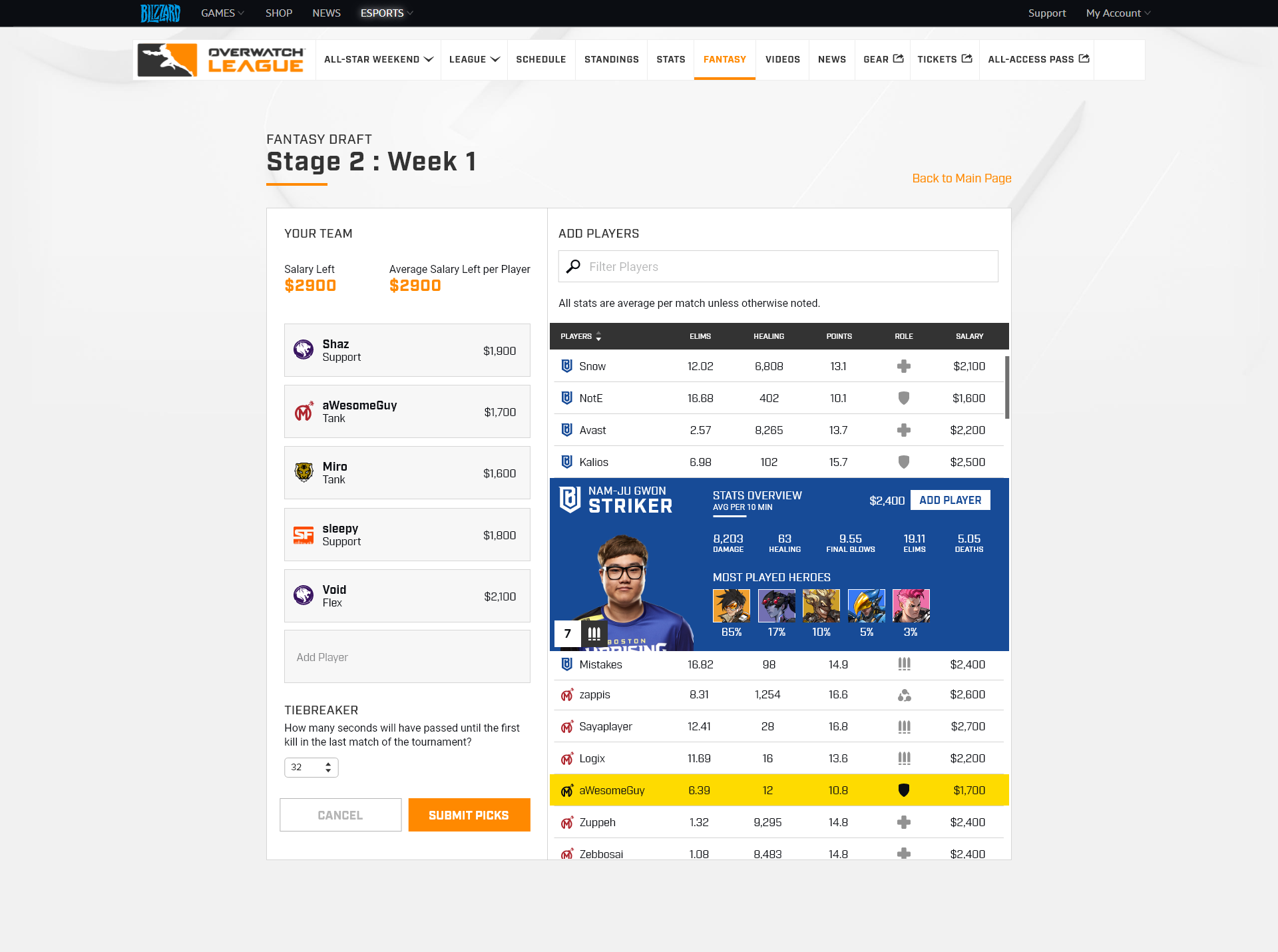Click Snow's support role plus icon
This screenshot has width=1278, height=952.
point(904,366)
